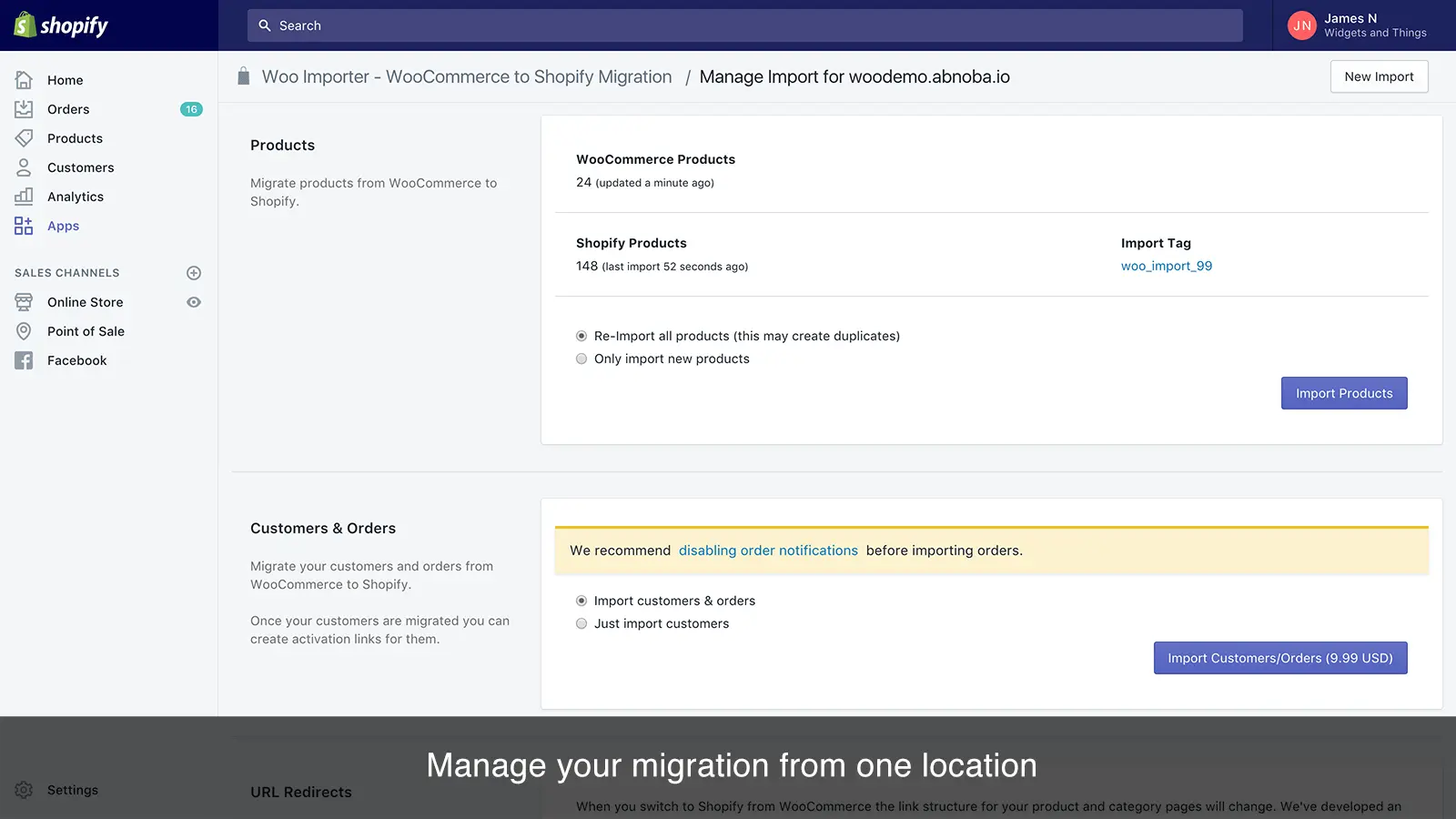1456x819 pixels.
Task: Go to Online Store channel
Action: pyautogui.click(x=85, y=302)
